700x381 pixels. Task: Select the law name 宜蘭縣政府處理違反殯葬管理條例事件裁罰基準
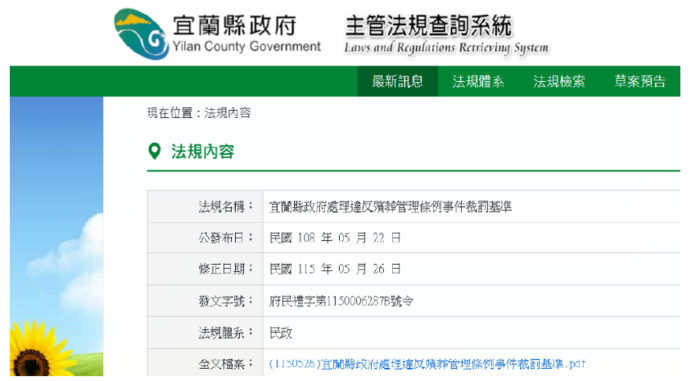point(390,207)
